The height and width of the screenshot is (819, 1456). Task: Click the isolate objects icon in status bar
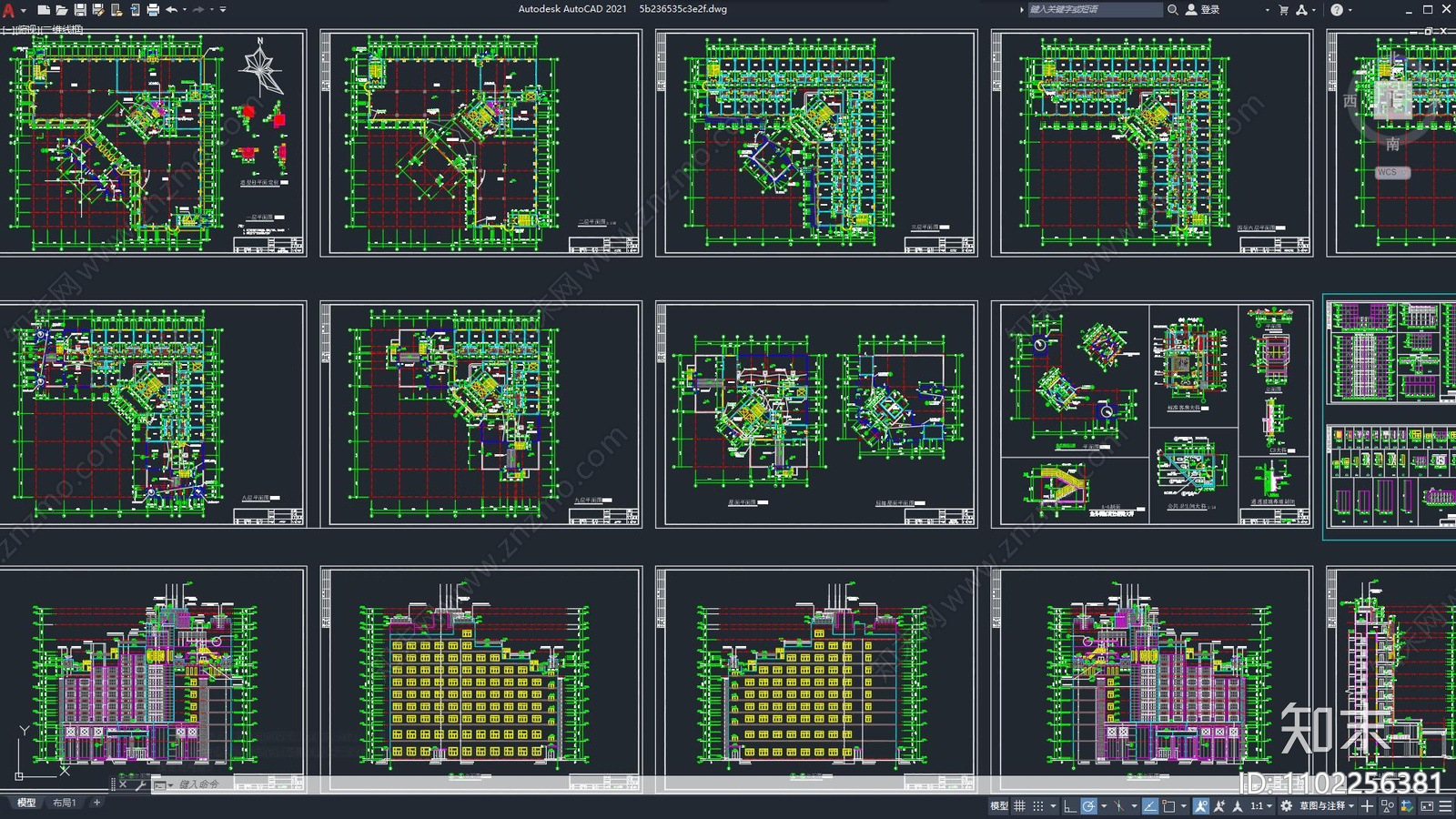(1388, 806)
